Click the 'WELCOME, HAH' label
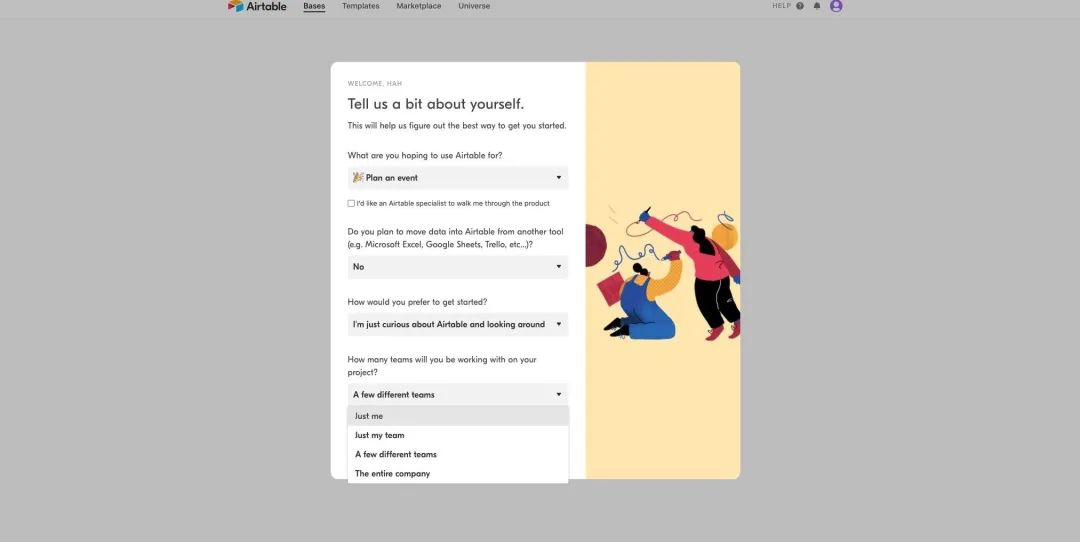This screenshot has width=1080, height=542. pos(375,83)
